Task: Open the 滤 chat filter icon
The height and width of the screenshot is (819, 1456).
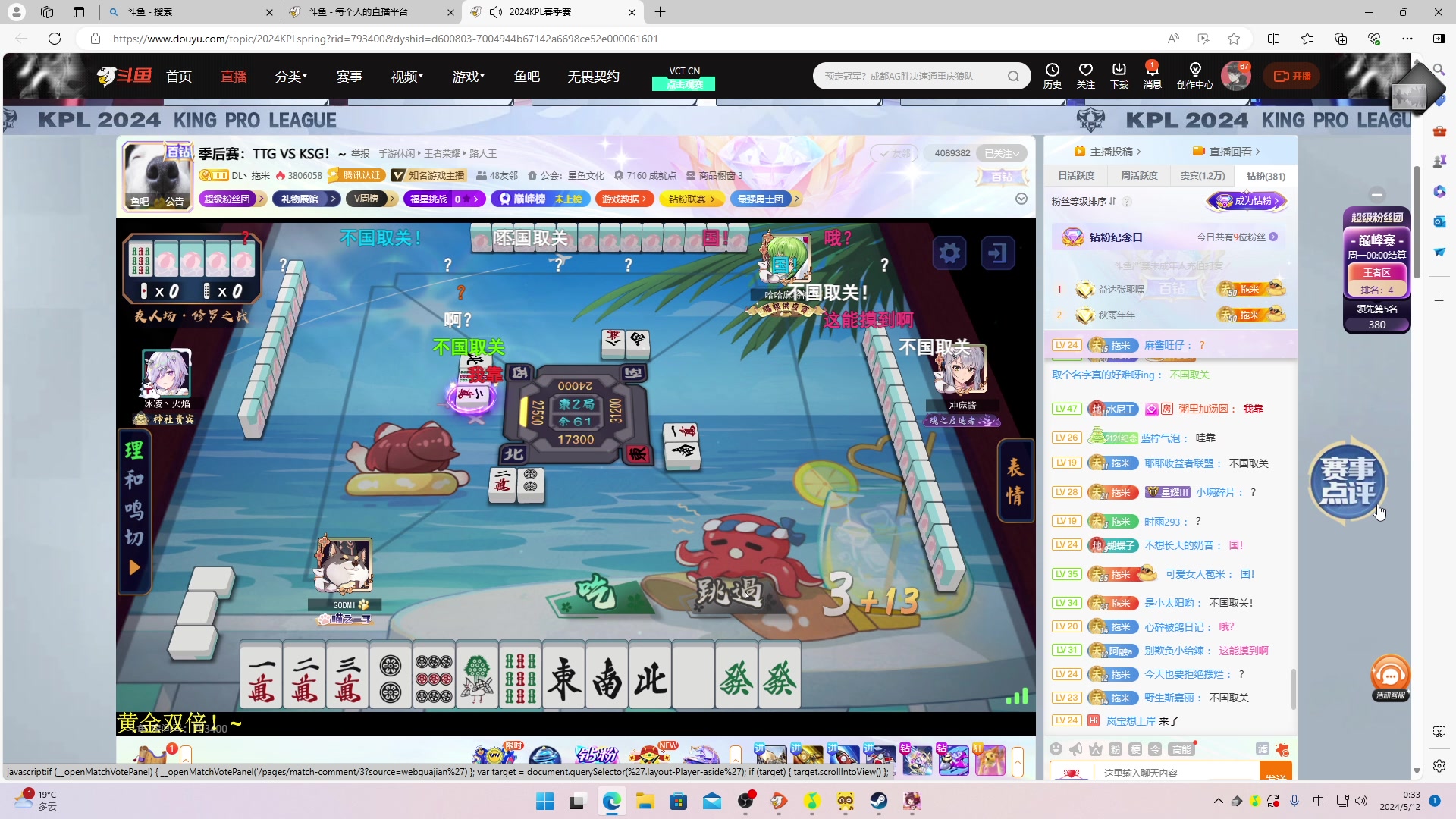Action: [x=1263, y=749]
